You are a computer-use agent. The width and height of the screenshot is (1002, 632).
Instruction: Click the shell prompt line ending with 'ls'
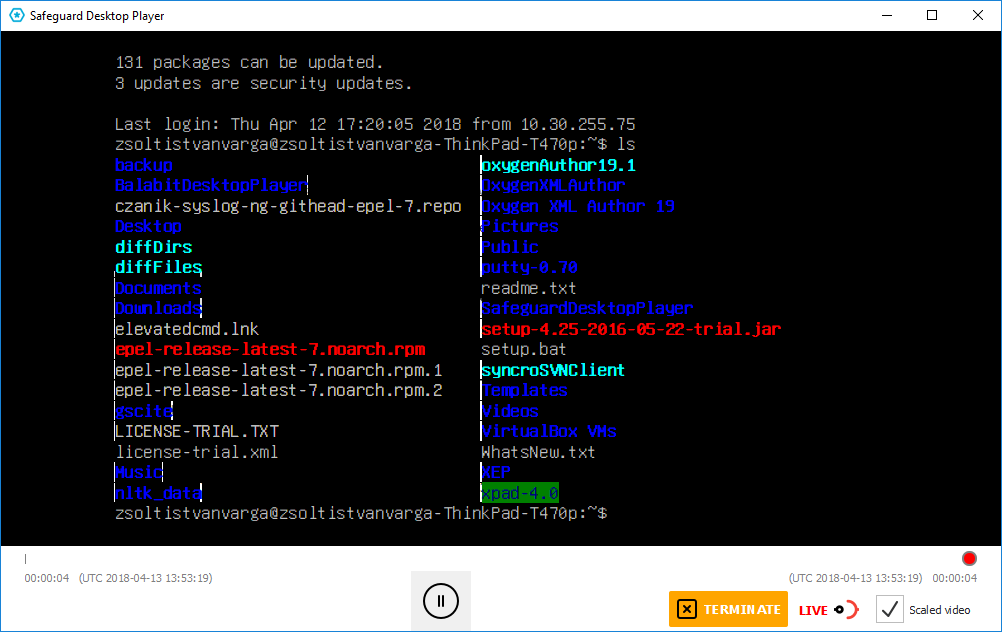coord(375,144)
